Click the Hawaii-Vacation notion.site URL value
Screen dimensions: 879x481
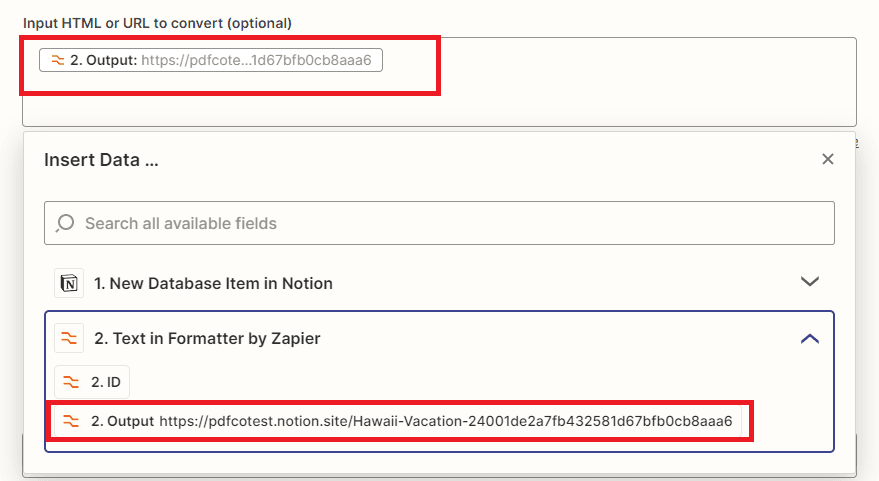445,421
